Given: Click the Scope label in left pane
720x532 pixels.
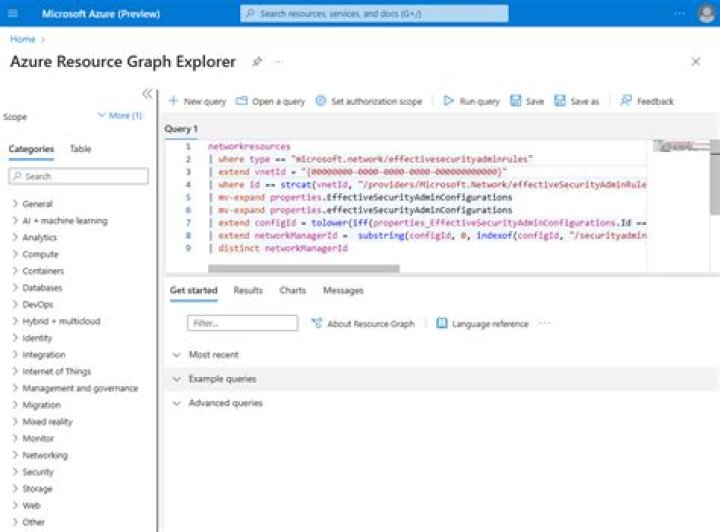Looking at the screenshot, I should pyautogui.click(x=15, y=117).
